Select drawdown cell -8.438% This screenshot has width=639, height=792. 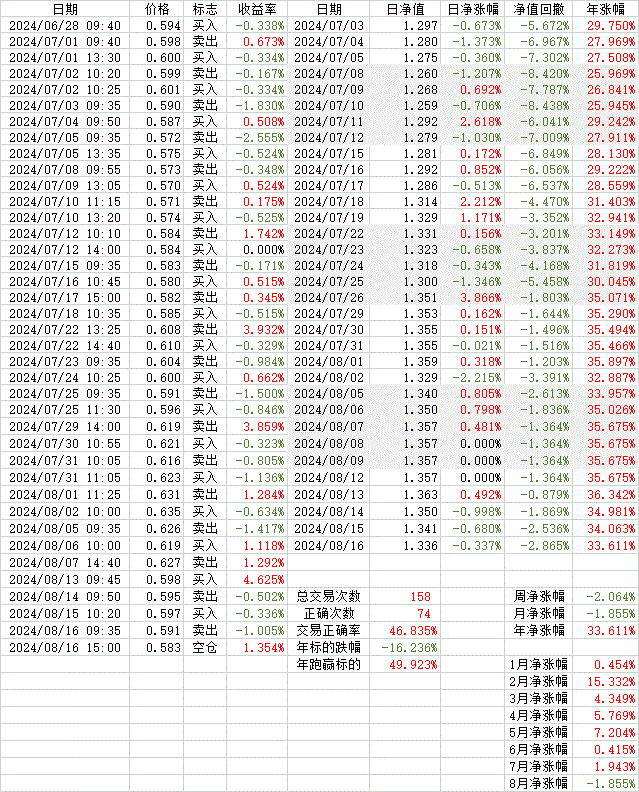(x=545, y=106)
